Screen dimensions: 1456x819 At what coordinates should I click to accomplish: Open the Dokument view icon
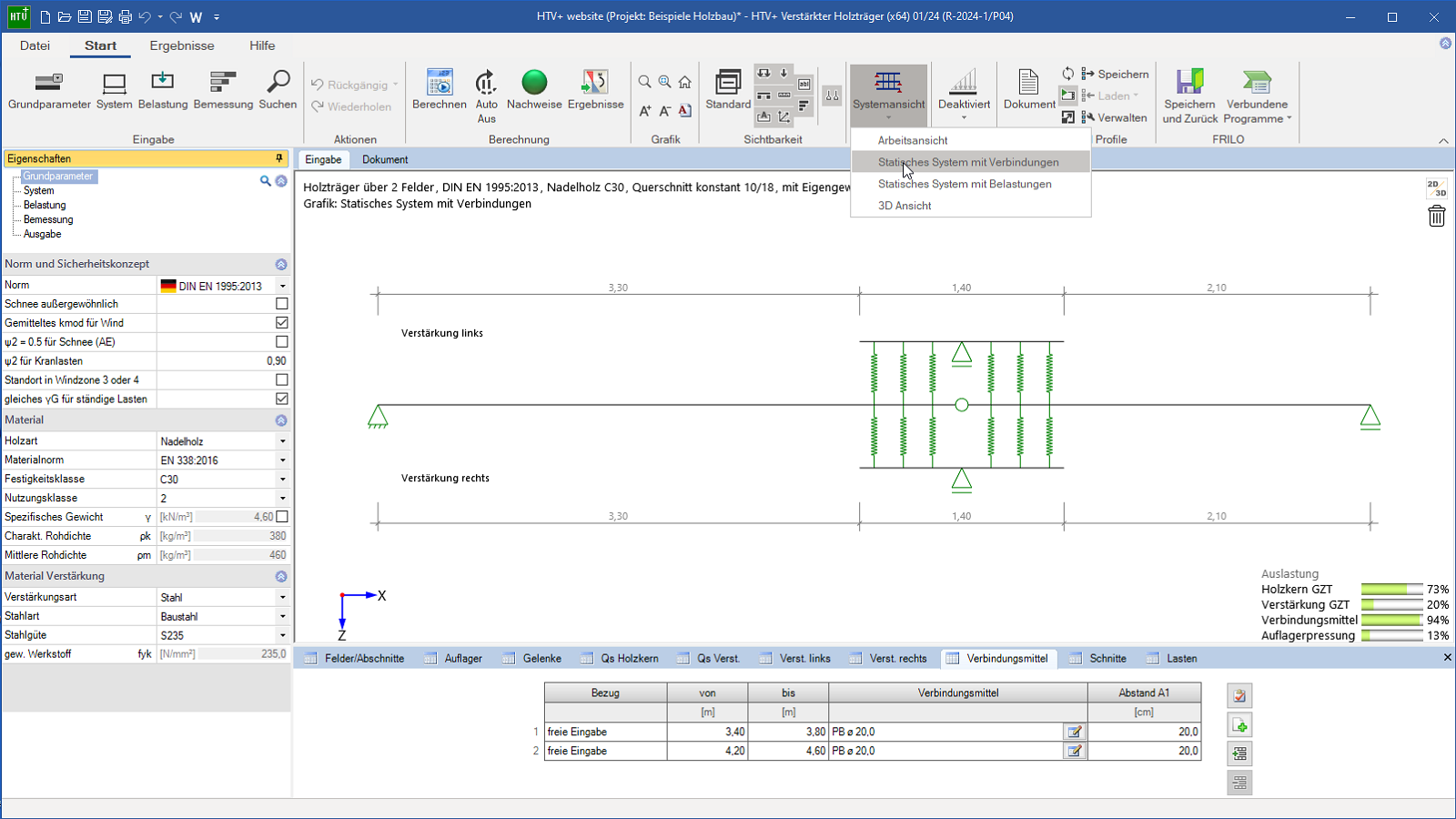coord(1029,91)
